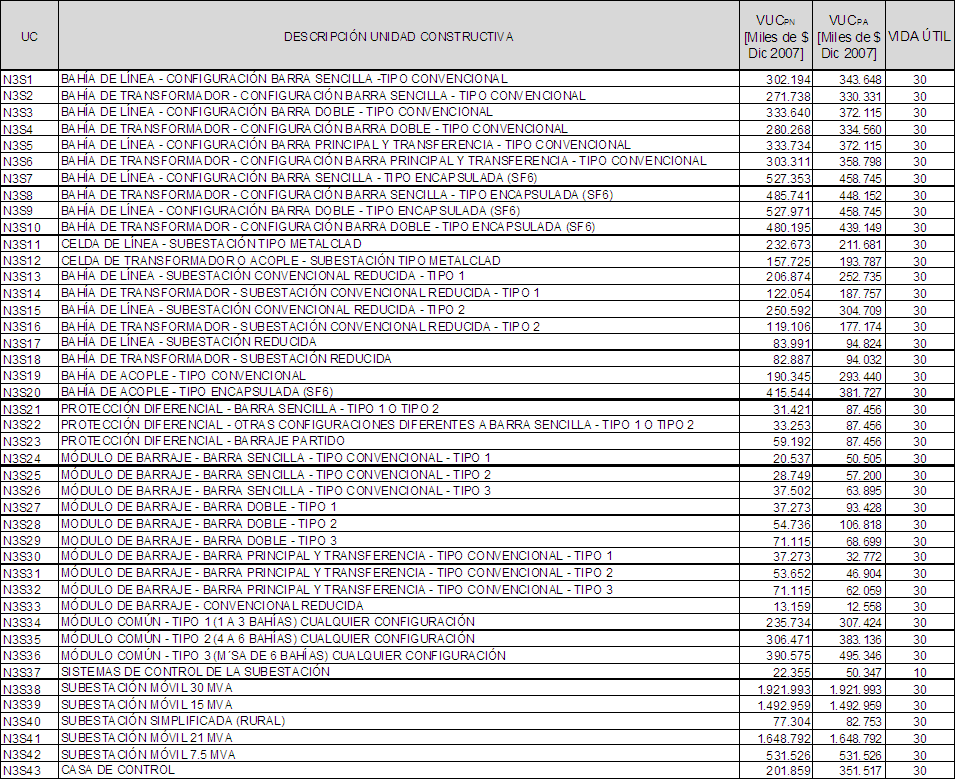Click the UC column header
The width and height of the screenshot is (955, 779).
[x=30, y=37]
